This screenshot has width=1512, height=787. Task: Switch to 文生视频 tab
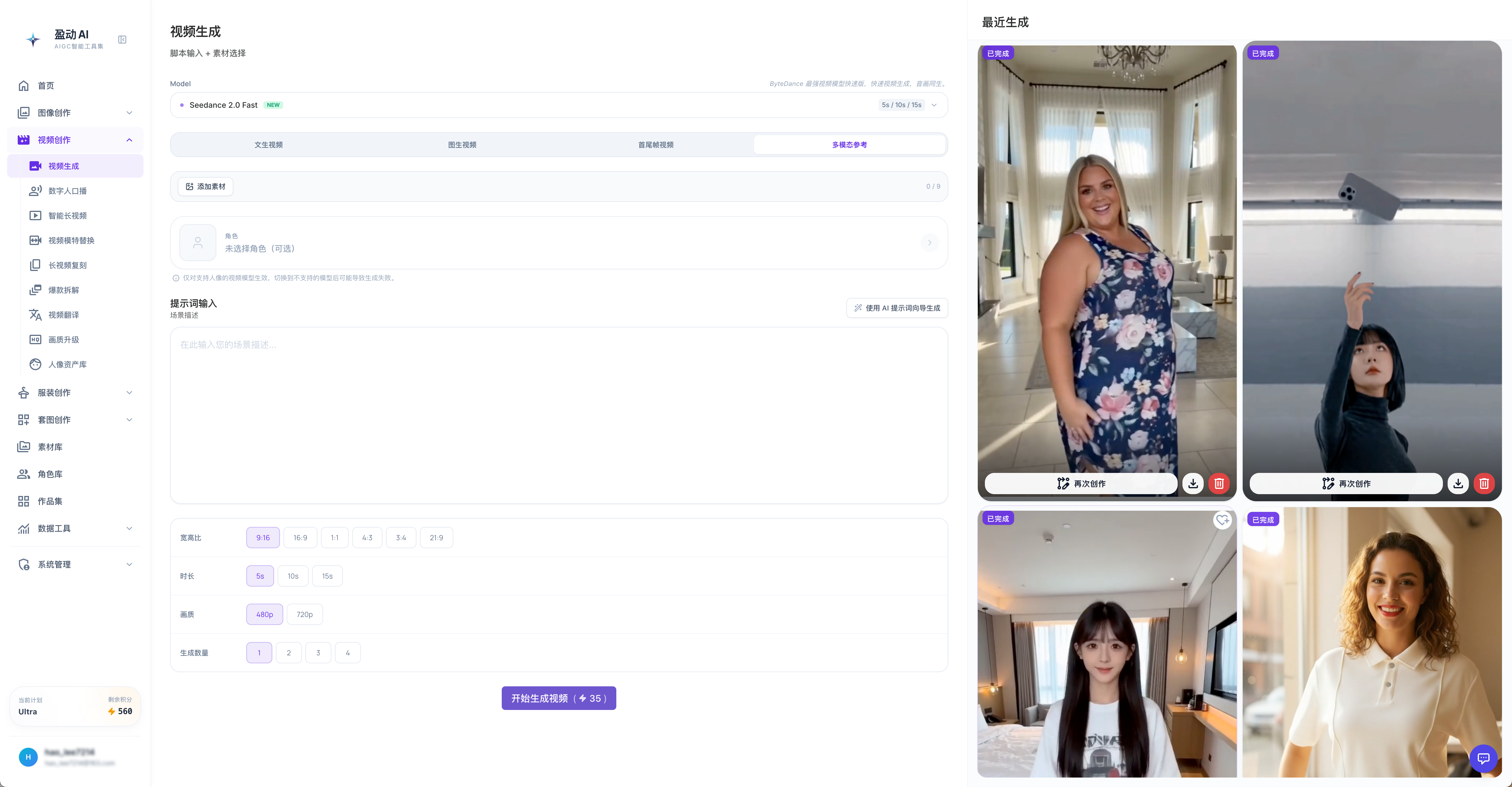268,144
